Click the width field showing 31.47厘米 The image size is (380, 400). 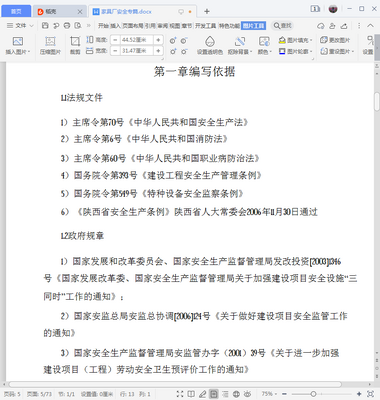coord(136,51)
